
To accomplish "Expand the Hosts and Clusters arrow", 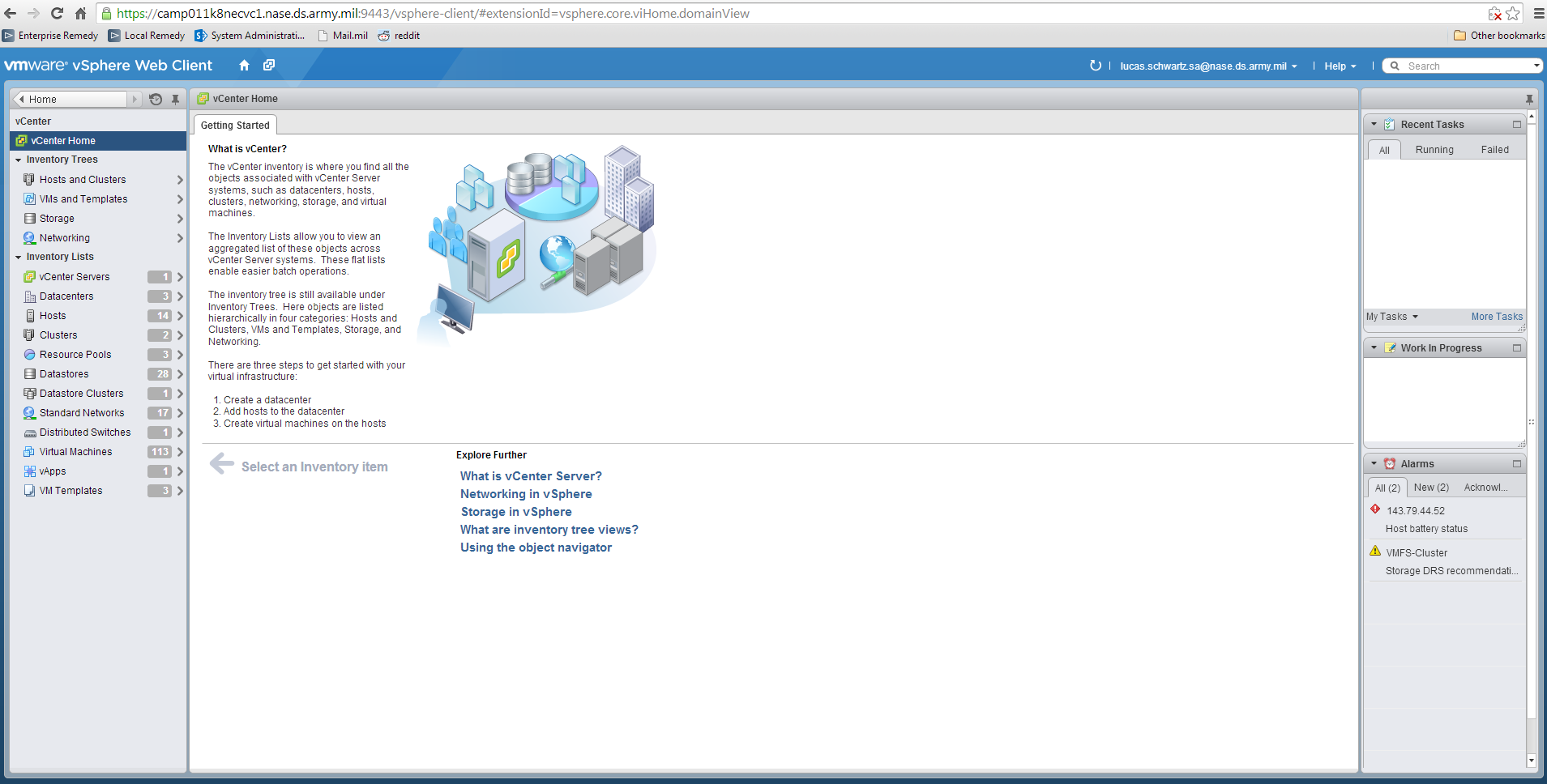I will 180,180.
